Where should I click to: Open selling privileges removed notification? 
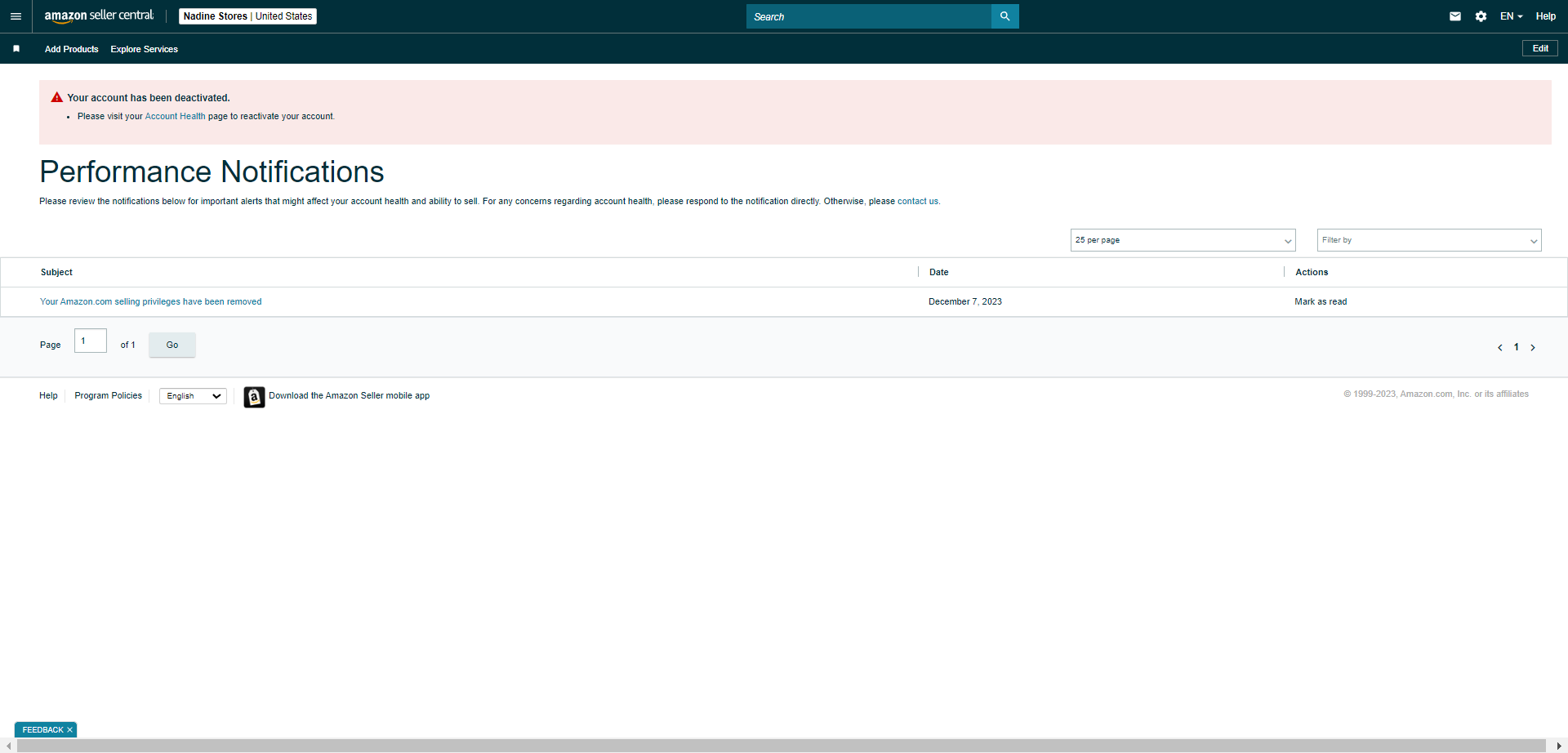pos(151,301)
